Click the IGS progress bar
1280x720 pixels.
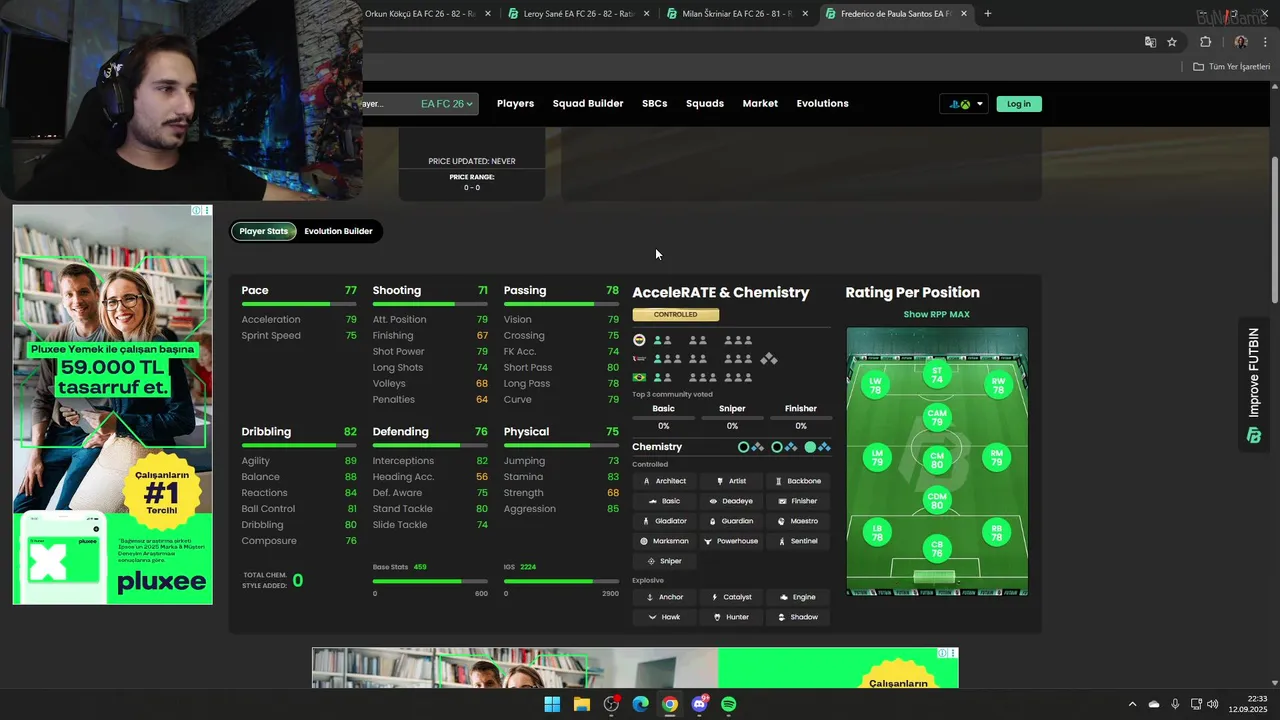[561, 581]
